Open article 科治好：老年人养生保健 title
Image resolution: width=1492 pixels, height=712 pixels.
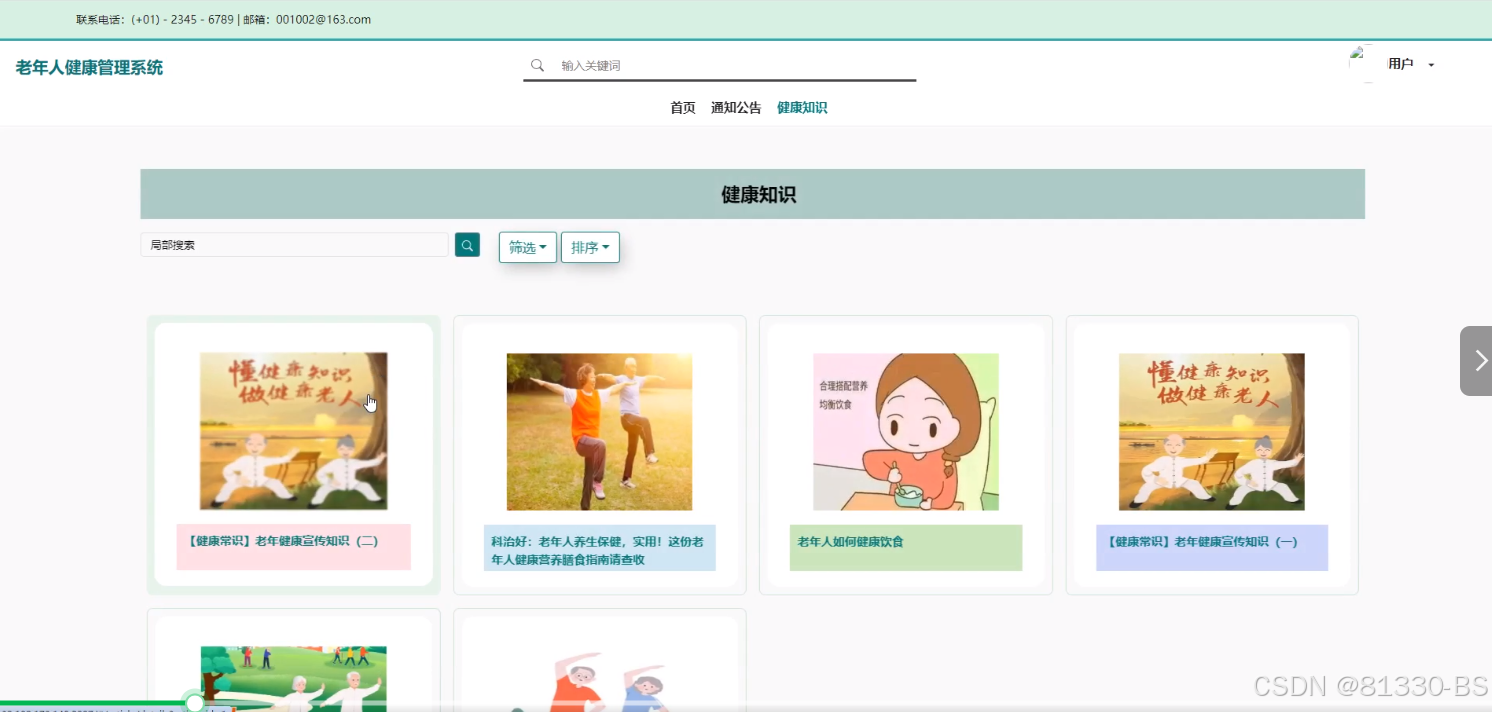[598, 550]
